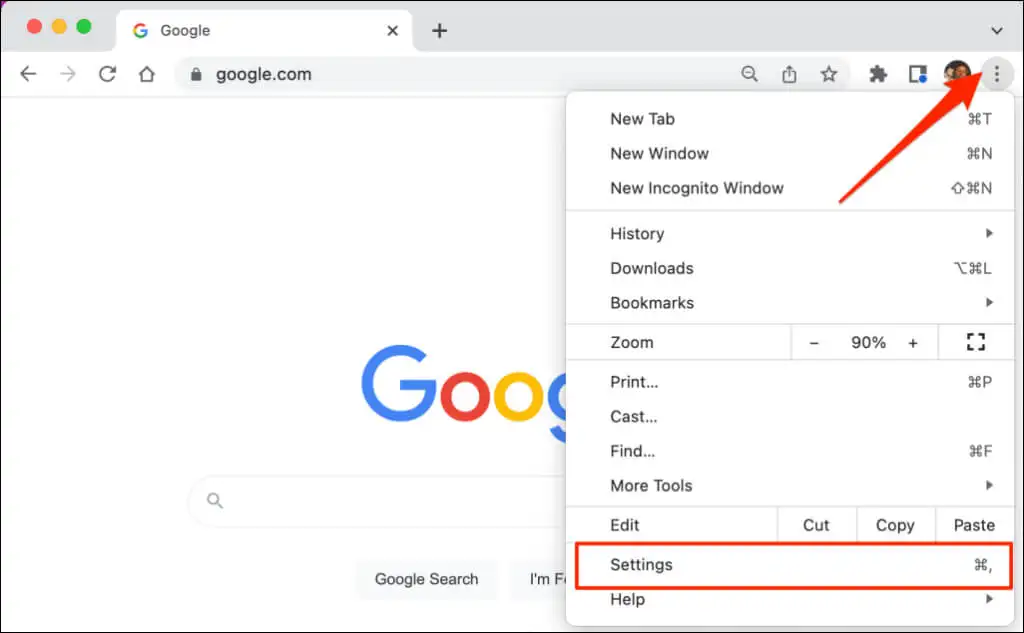Click the profile avatar icon
The width and height of the screenshot is (1024, 633).
click(957, 74)
